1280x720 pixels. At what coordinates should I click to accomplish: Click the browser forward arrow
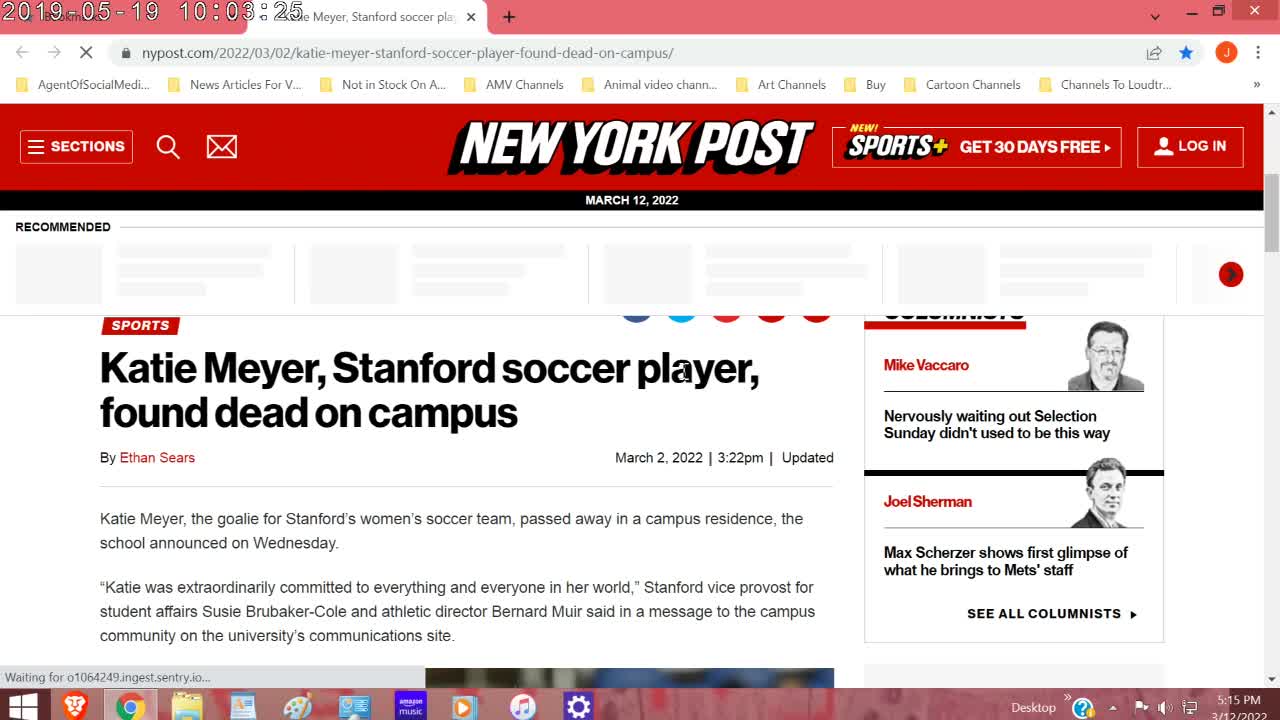[x=54, y=52]
